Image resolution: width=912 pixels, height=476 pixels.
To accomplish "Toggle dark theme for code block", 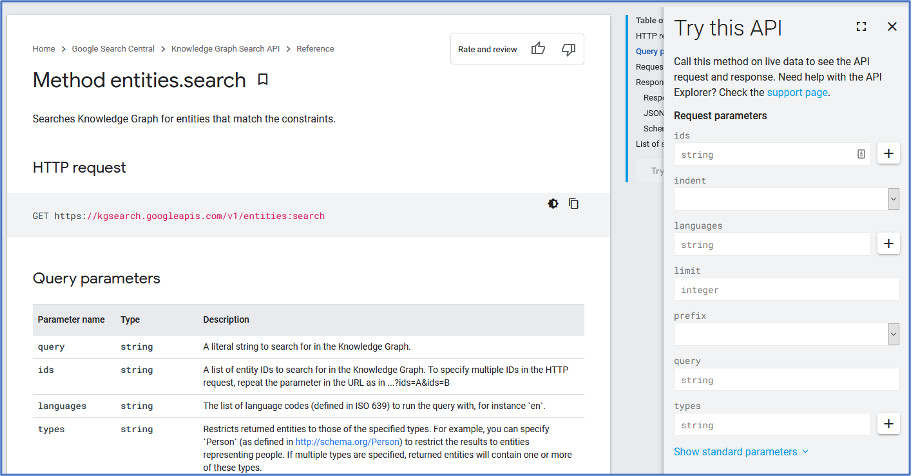I will tap(553, 204).
